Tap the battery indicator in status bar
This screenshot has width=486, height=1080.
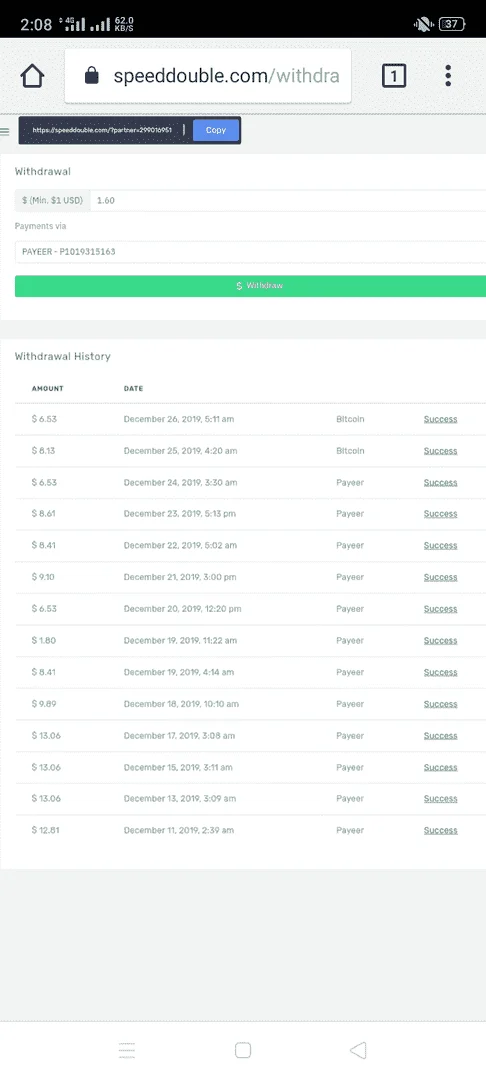click(x=452, y=25)
